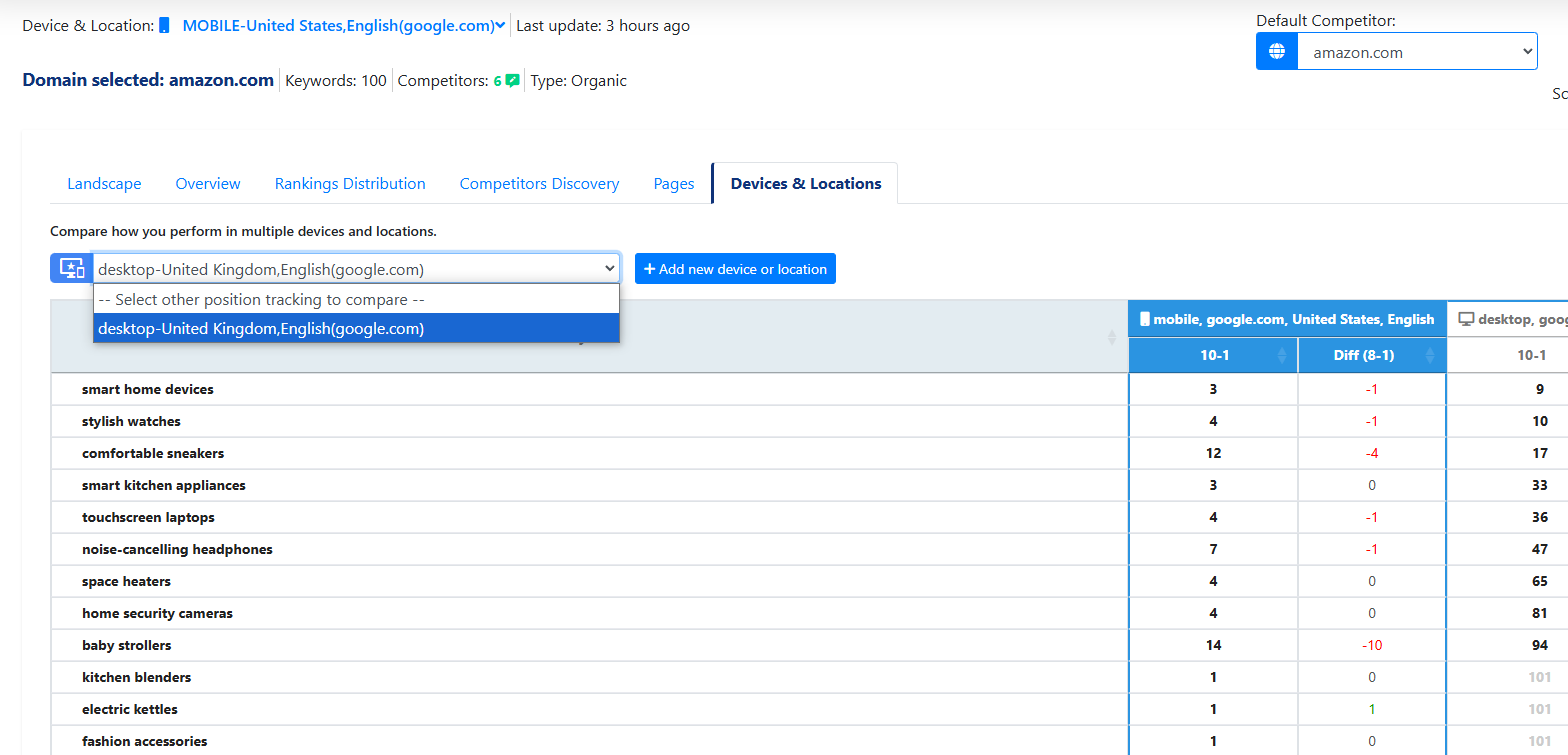This screenshot has width=1568, height=755.
Task: Click desktop rank 65 for space heaters
Action: [1539, 581]
